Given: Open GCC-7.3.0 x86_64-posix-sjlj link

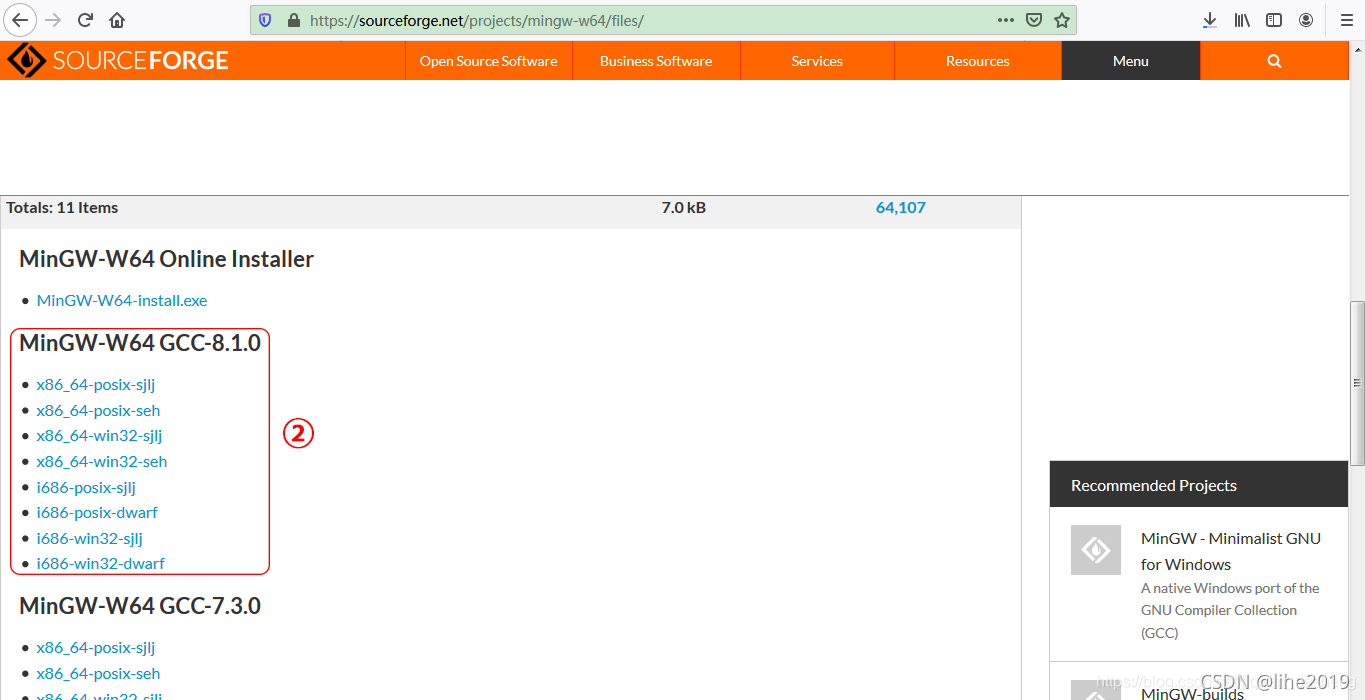Looking at the screenshot, I should click(x=96, y=647).
